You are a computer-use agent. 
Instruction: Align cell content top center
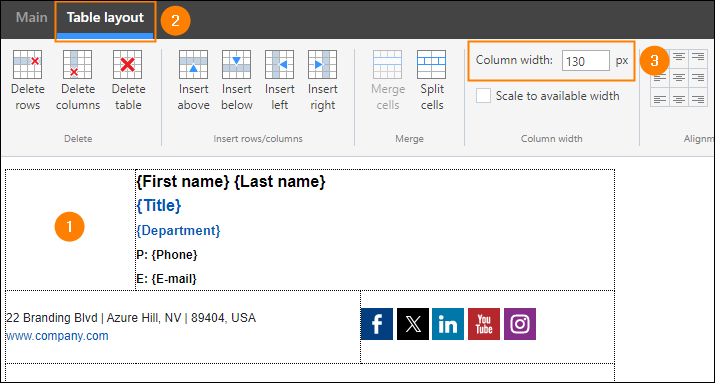coord(679,57)
